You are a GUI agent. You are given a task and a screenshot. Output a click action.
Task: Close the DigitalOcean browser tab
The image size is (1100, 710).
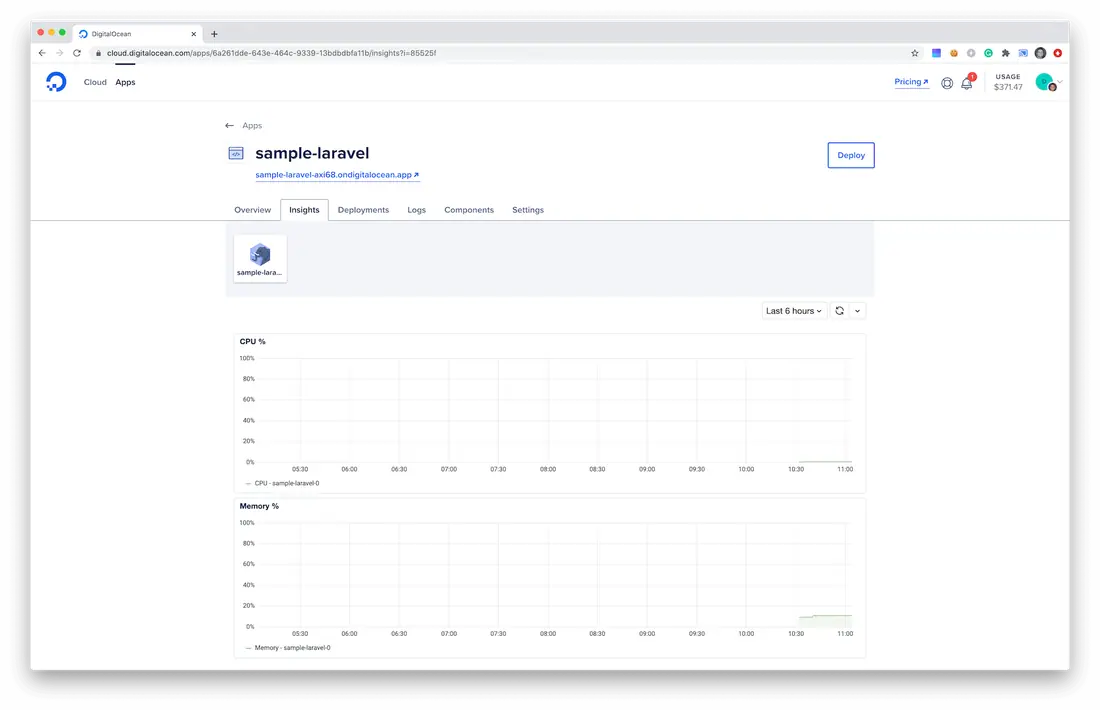(x=194, y=34)
